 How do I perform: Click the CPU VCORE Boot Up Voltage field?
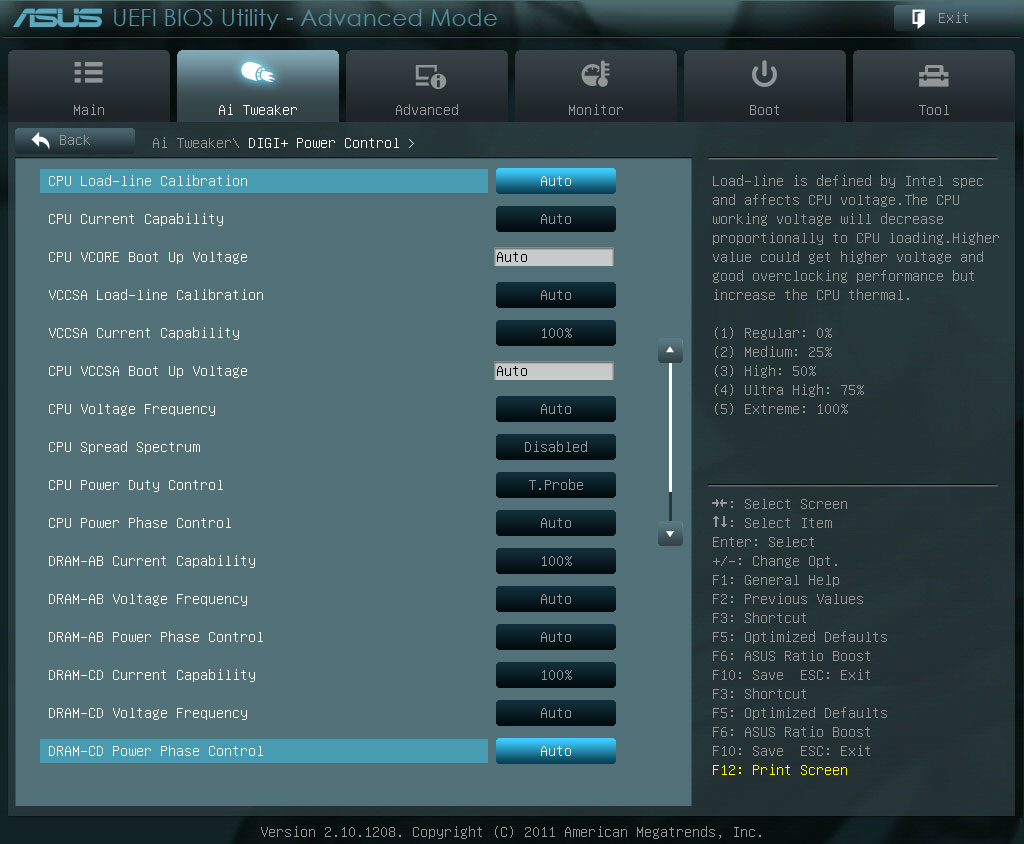[x=554, y=257]
